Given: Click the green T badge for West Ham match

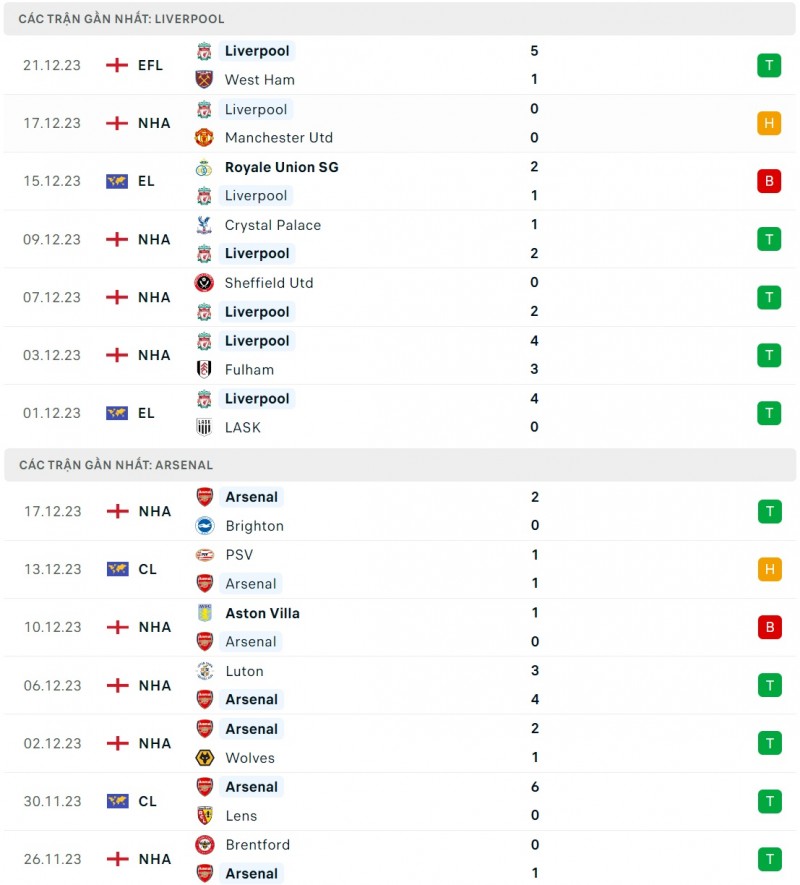Looking at the screenshot, I should (769, 65).
